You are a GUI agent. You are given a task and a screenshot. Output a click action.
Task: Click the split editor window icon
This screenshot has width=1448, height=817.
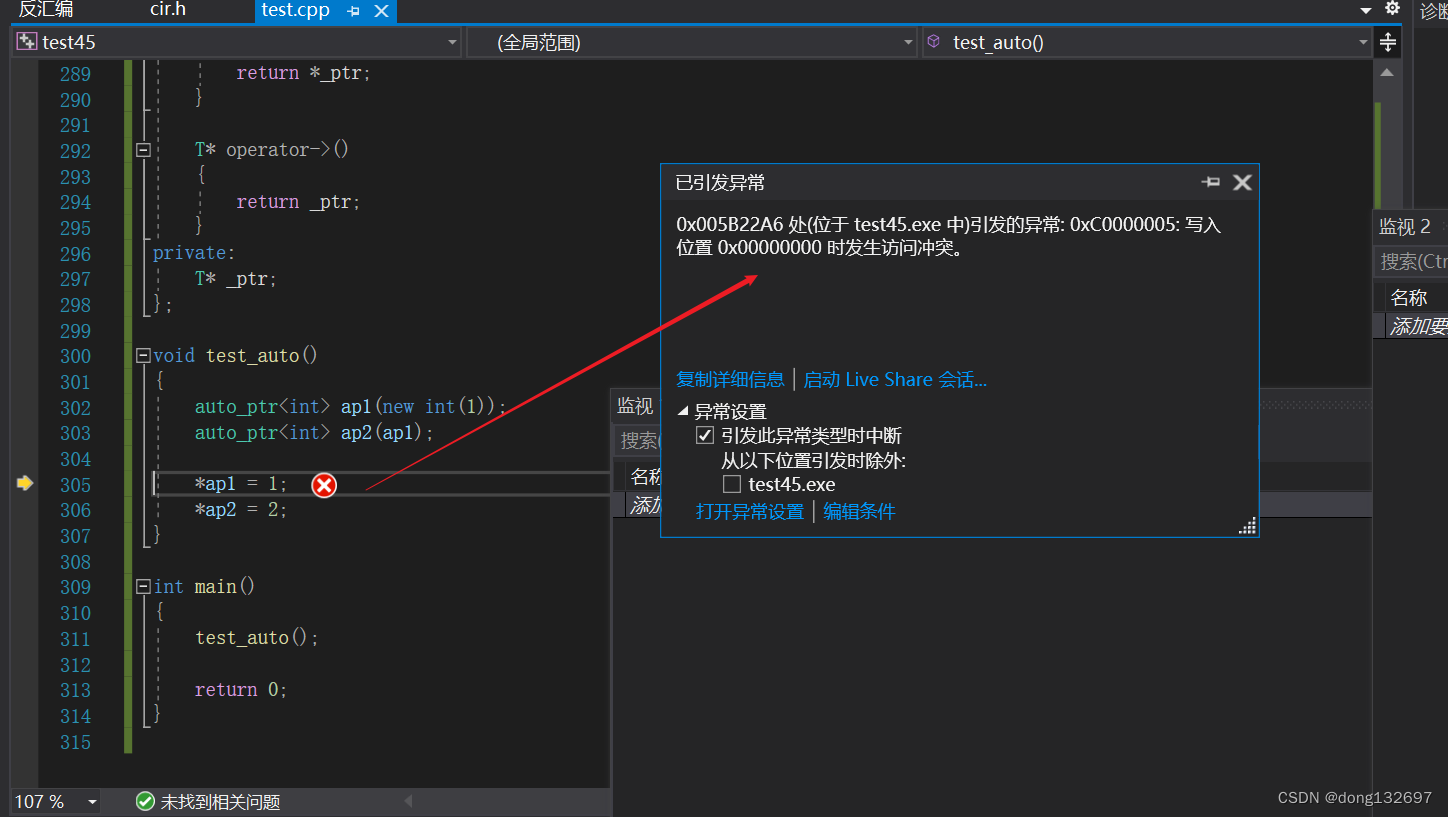[1387, 42]
